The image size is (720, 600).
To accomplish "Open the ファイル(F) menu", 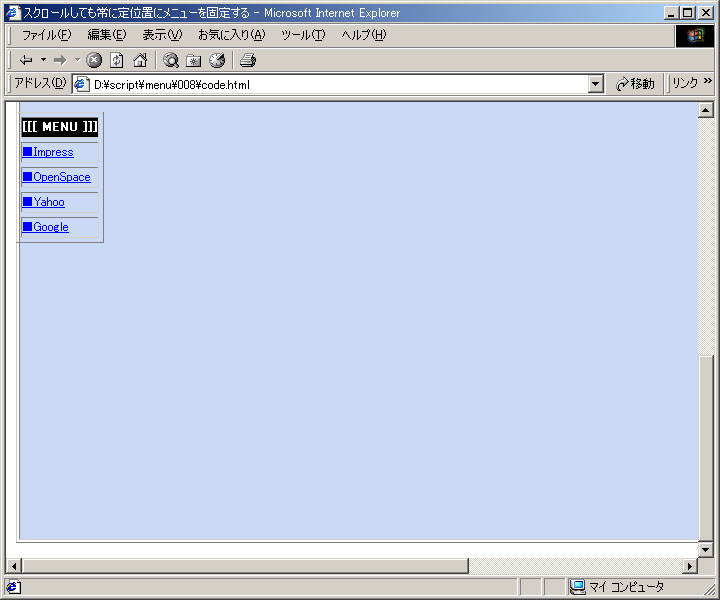I will [x=46, y=35].
